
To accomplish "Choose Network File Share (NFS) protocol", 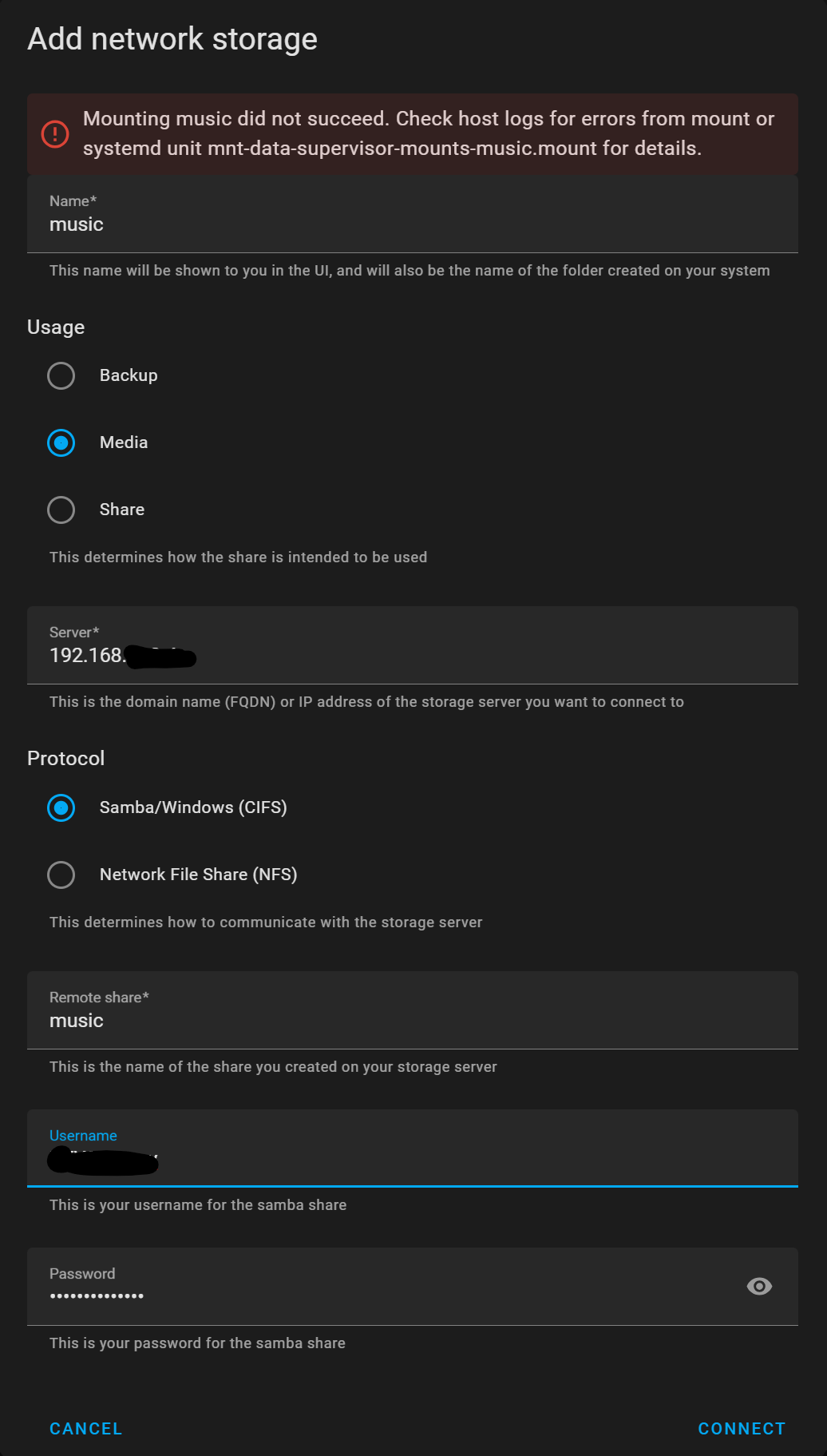I will pos(61,875).
